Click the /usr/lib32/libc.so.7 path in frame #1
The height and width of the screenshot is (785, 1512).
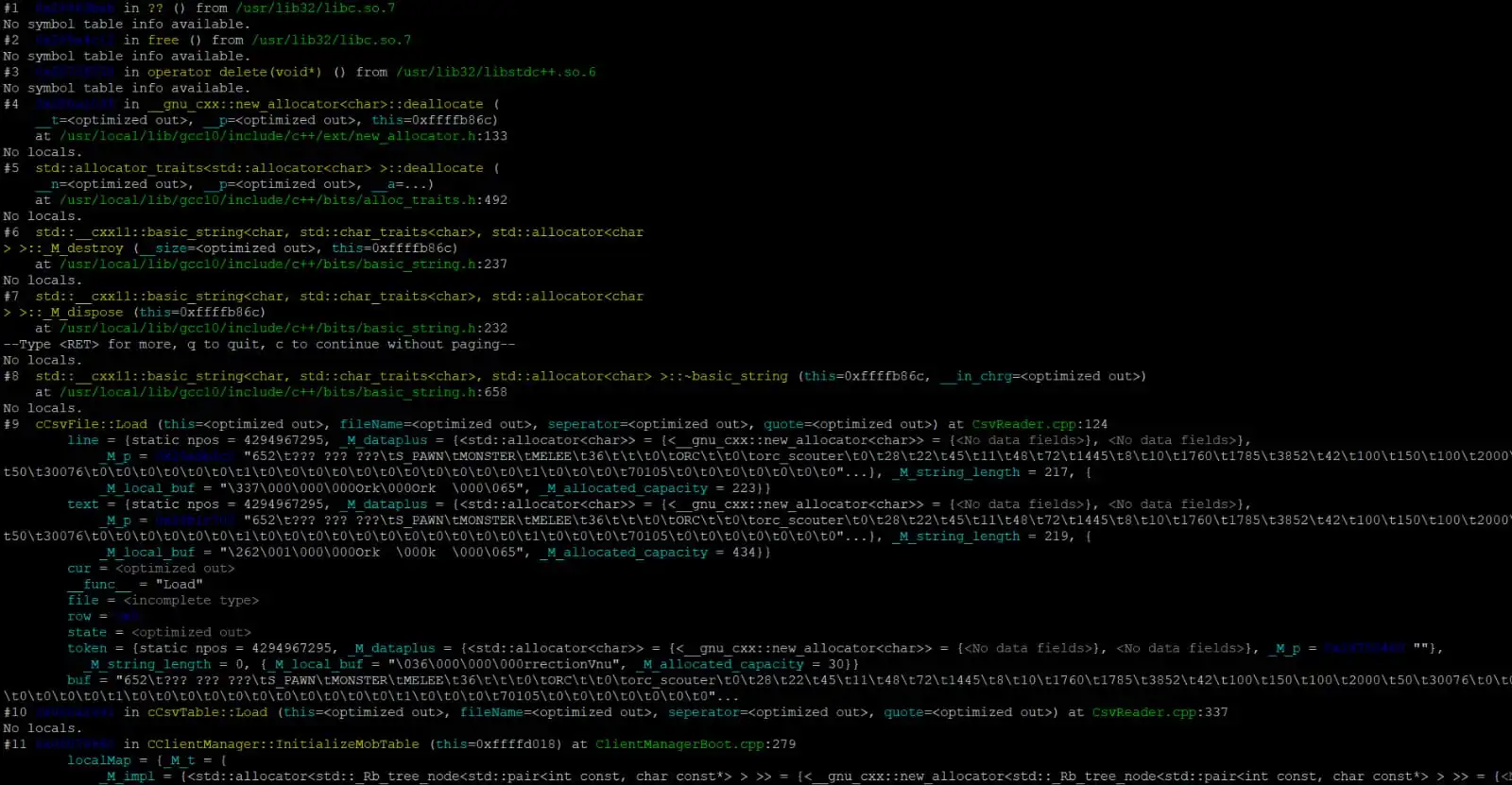click(316, 8)
